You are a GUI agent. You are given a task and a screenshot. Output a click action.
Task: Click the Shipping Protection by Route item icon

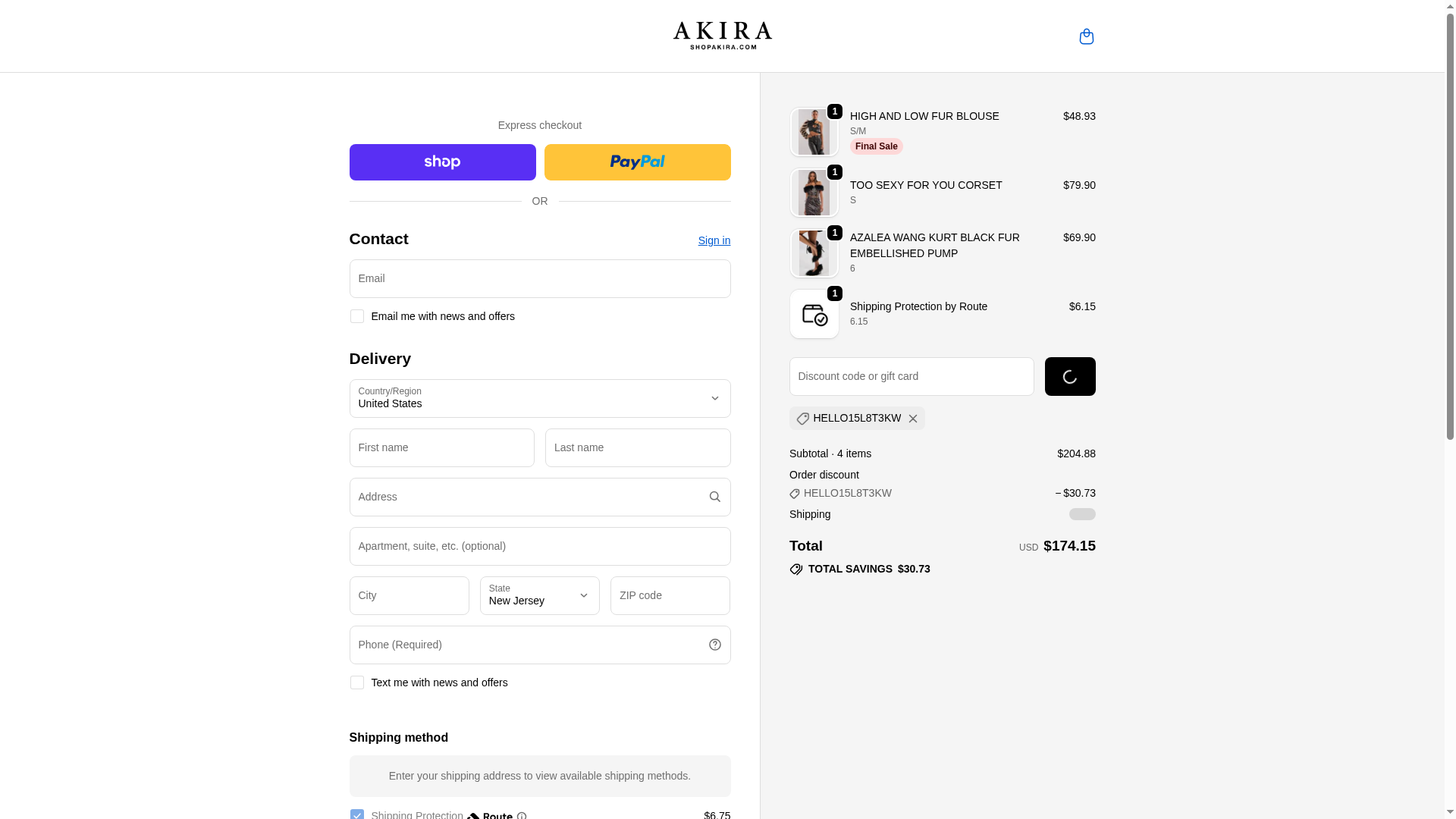click(x=814, y=314)
